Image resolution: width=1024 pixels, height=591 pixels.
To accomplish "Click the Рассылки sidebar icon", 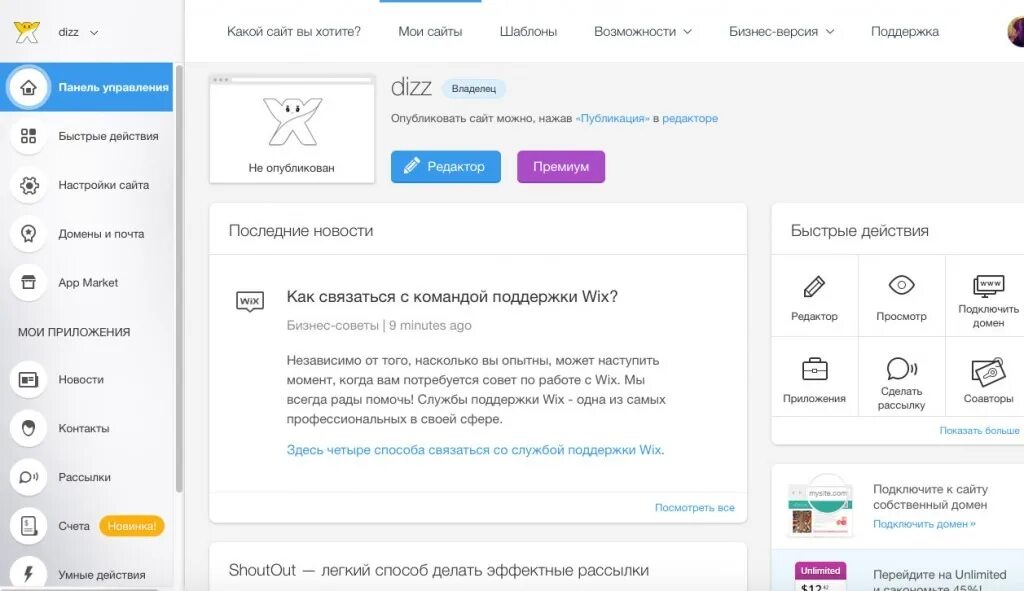I will coord(27,476).
